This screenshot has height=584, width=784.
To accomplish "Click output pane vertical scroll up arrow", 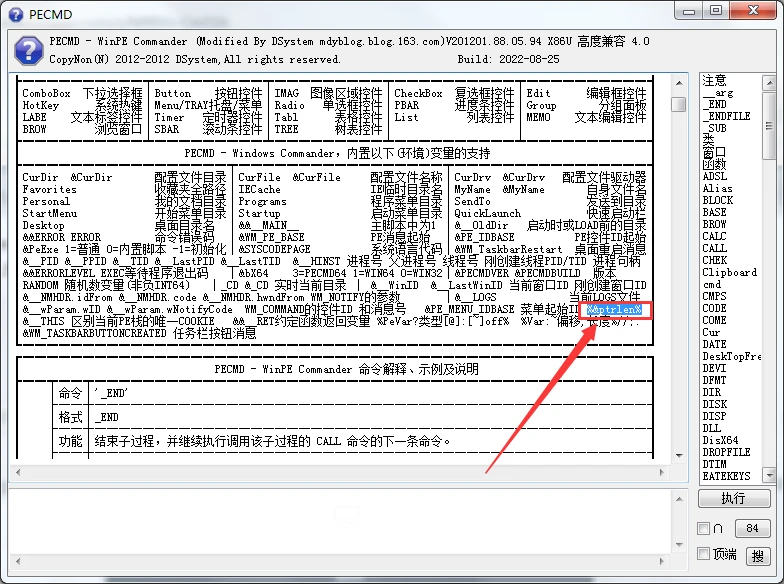I will click(x=678, y=498).
